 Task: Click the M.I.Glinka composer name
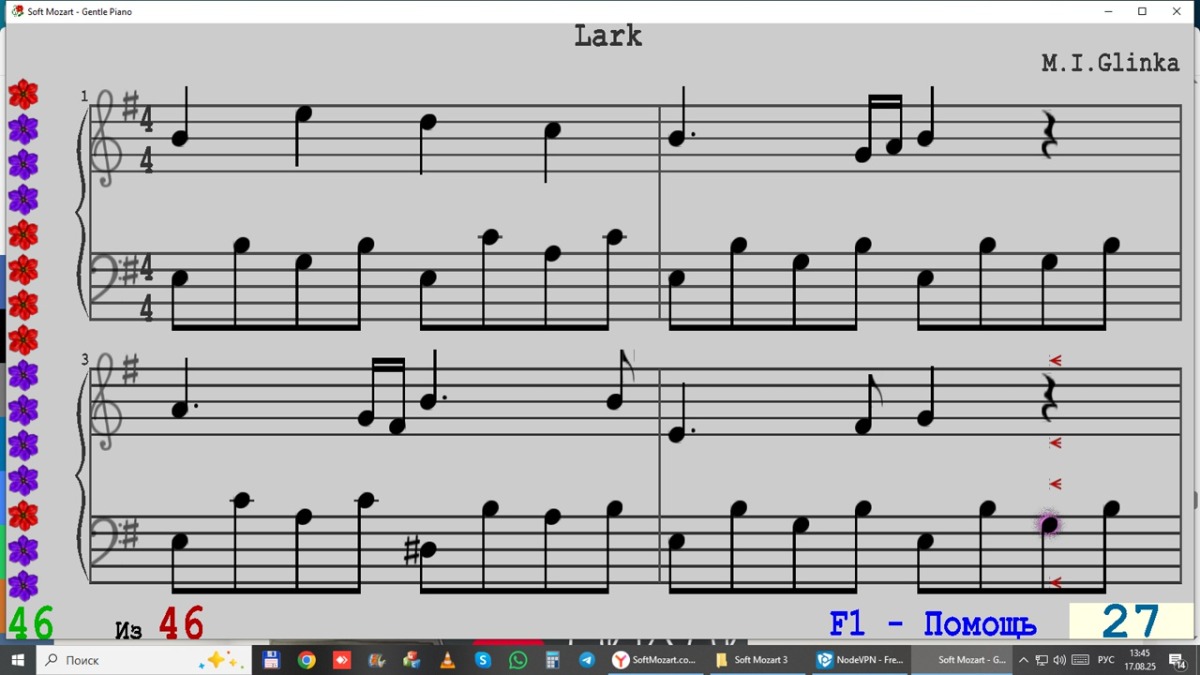1110,63
